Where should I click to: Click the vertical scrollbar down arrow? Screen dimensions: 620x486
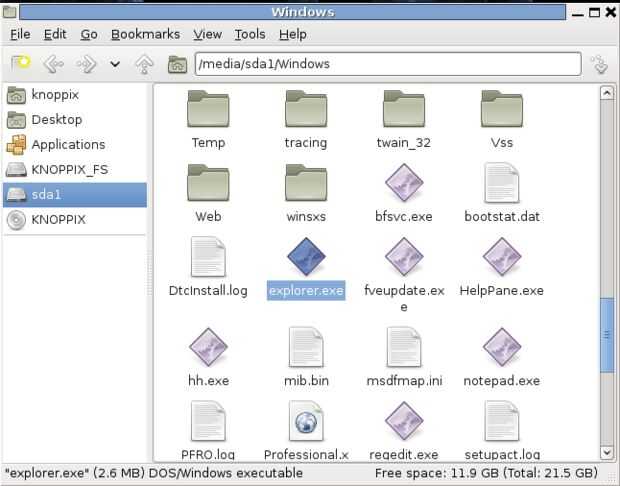coord(607,452)
